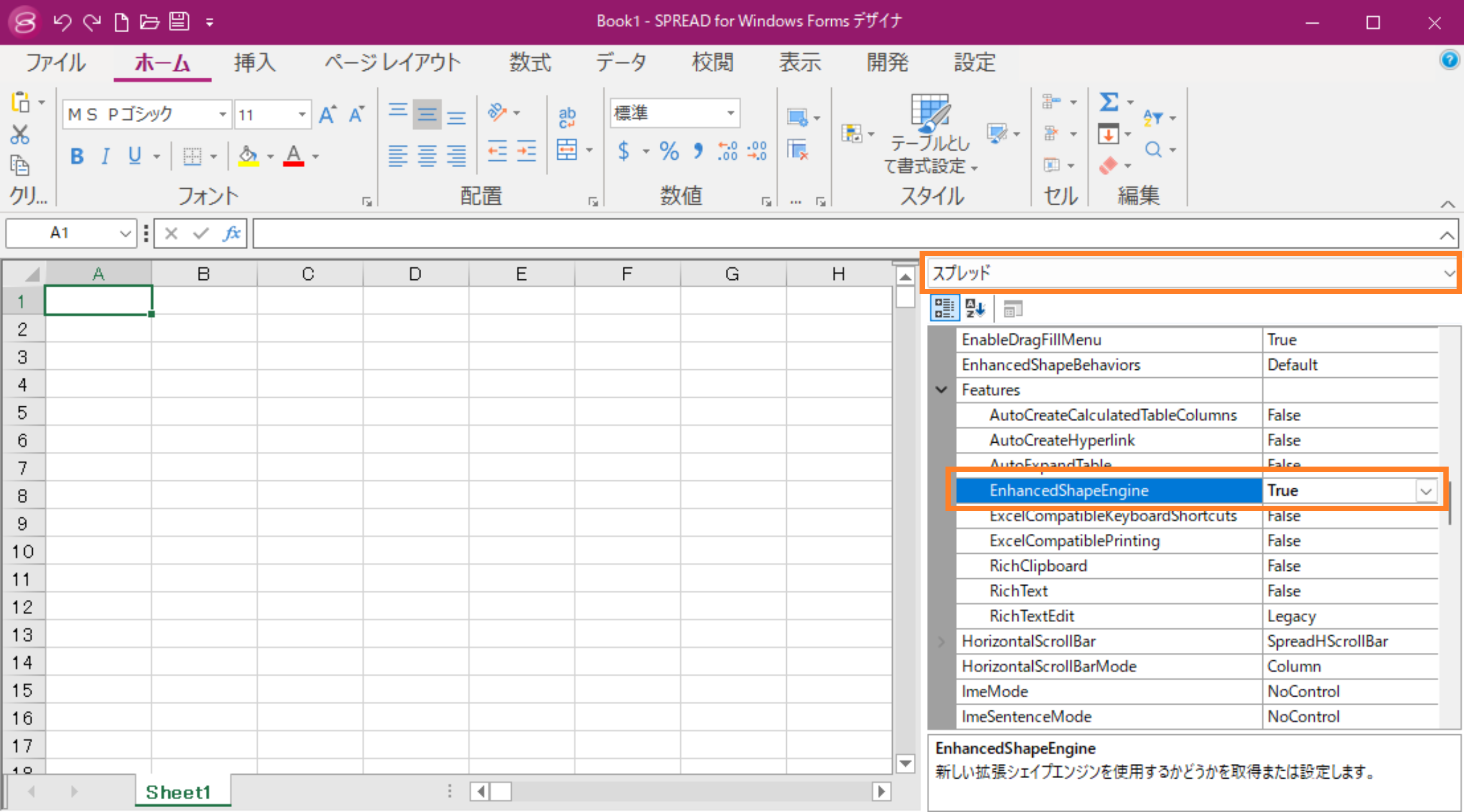Click the Cut scissors icon
1464x812 pixels.
point(20,135)
